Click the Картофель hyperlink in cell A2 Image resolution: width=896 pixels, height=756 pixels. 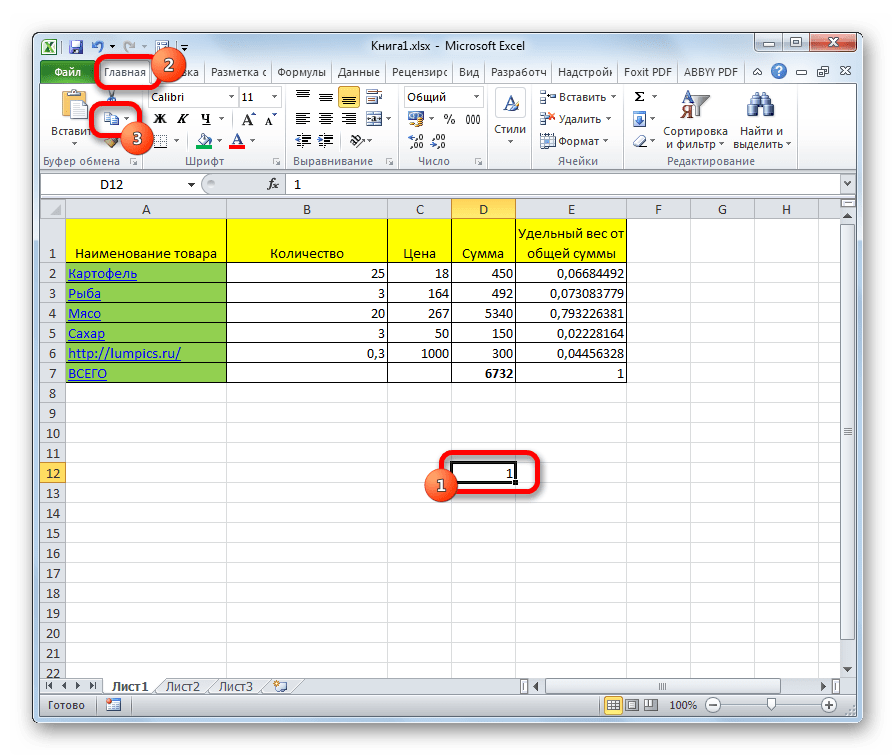click(x=102, y=273)
